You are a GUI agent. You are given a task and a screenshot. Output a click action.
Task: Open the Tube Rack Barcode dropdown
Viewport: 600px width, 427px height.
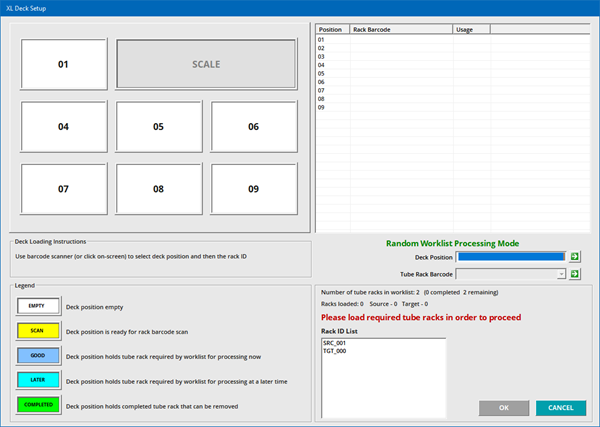point(561,274)
